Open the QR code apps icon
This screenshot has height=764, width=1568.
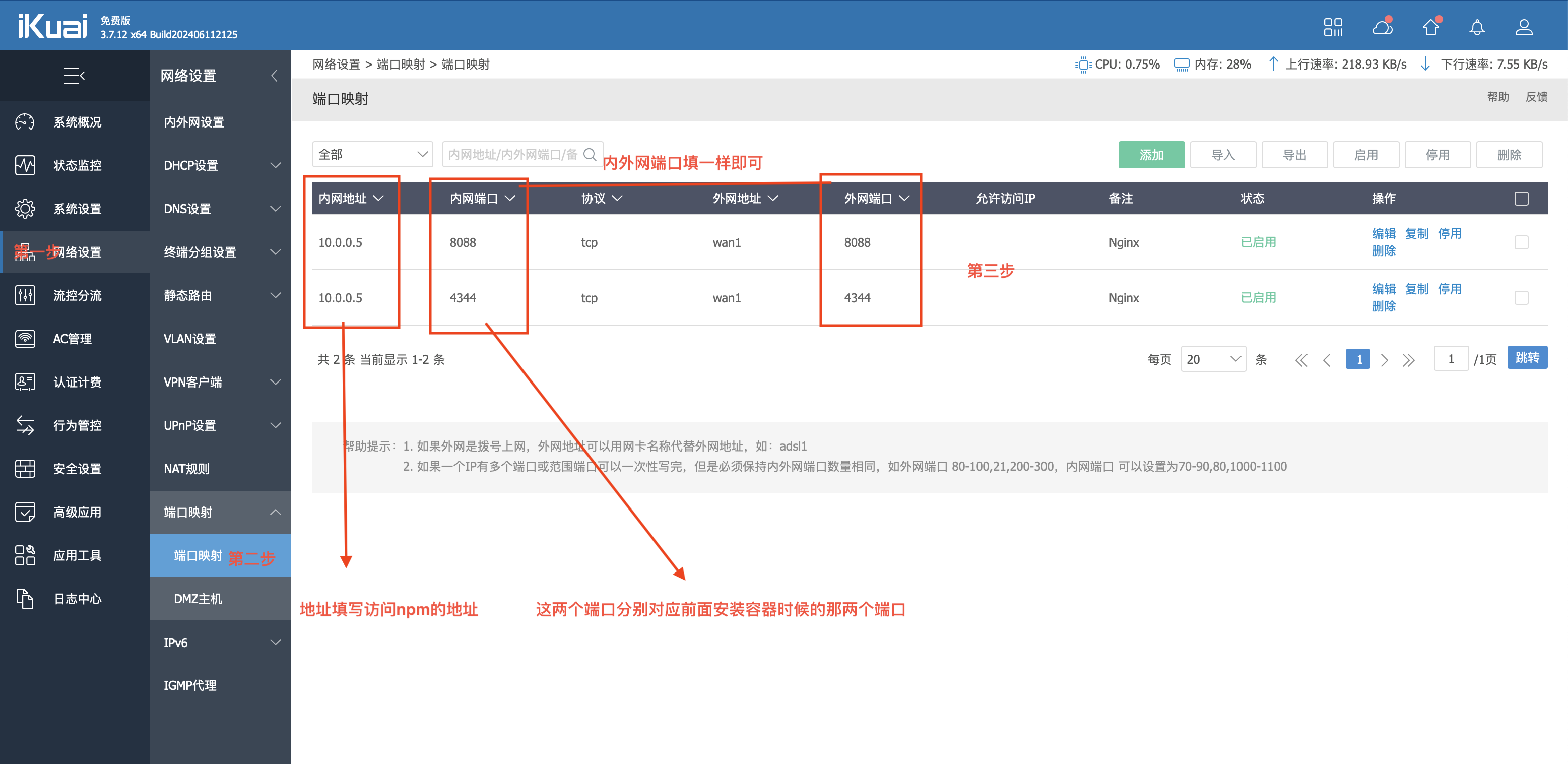1333,27
